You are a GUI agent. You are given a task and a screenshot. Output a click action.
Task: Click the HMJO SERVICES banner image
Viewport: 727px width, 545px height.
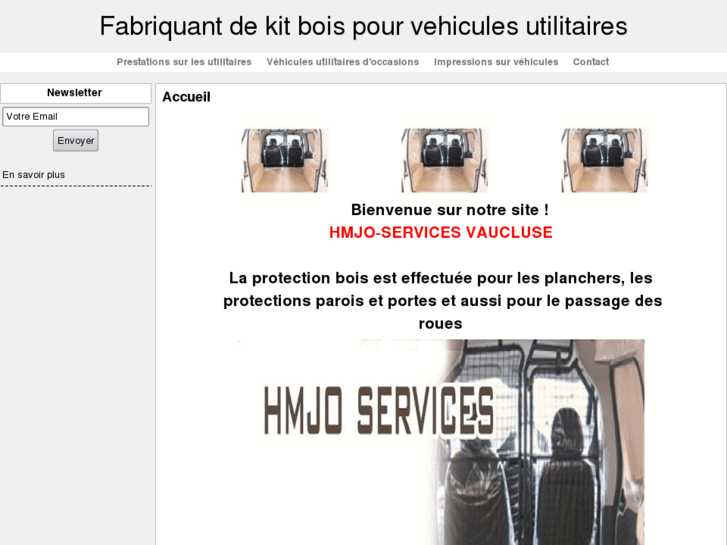[440, 442]
